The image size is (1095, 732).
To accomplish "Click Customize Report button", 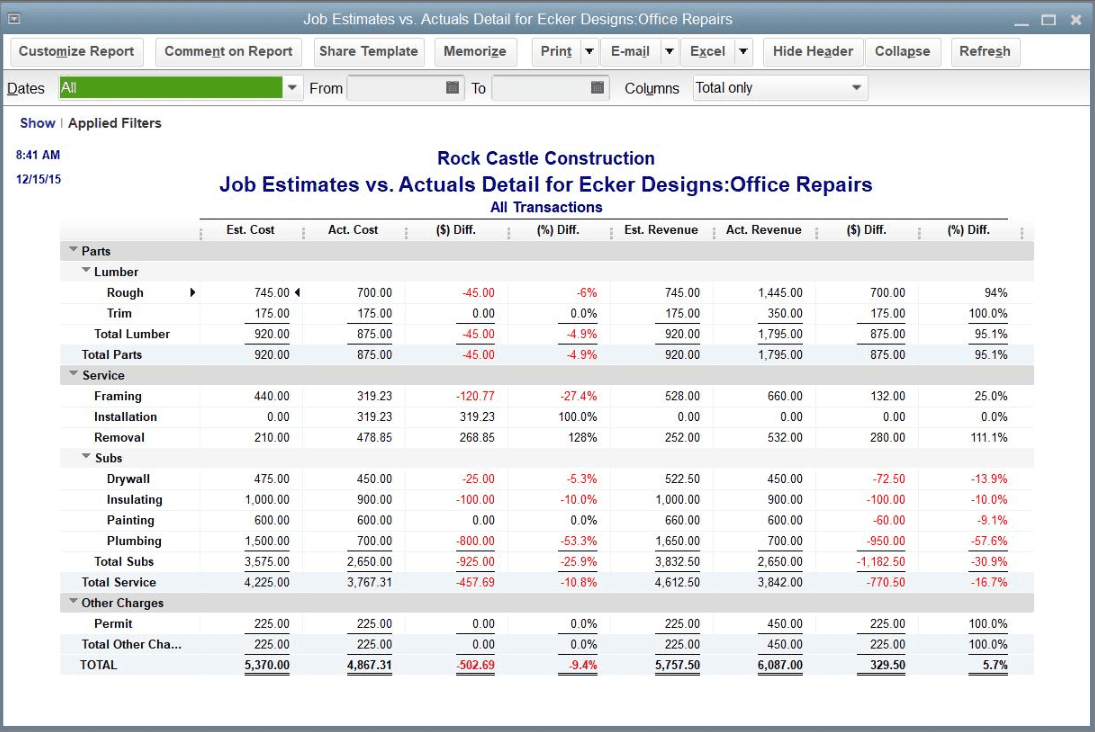I will (76, 52).
